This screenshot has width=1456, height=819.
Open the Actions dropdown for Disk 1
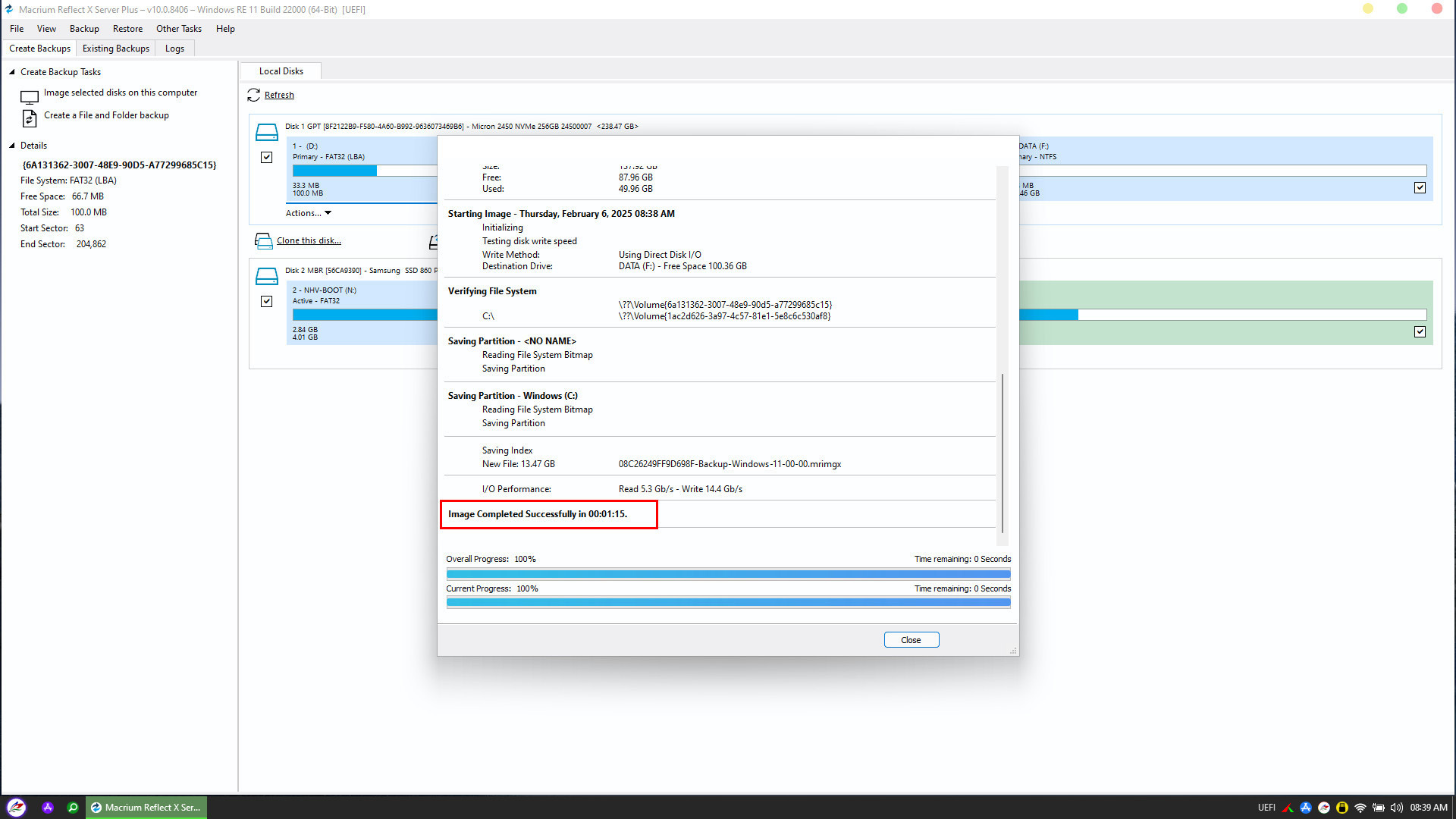pyautogui.click(x=309, y=213)
